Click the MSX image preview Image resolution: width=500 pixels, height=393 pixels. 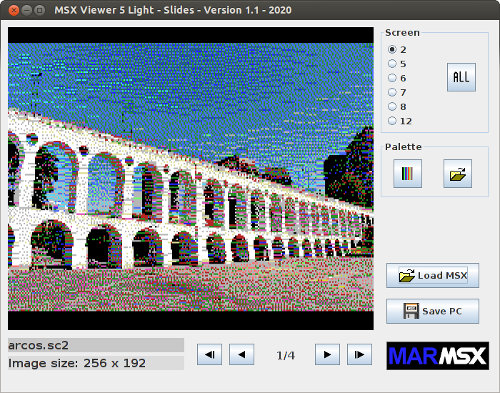click(191, 179)
